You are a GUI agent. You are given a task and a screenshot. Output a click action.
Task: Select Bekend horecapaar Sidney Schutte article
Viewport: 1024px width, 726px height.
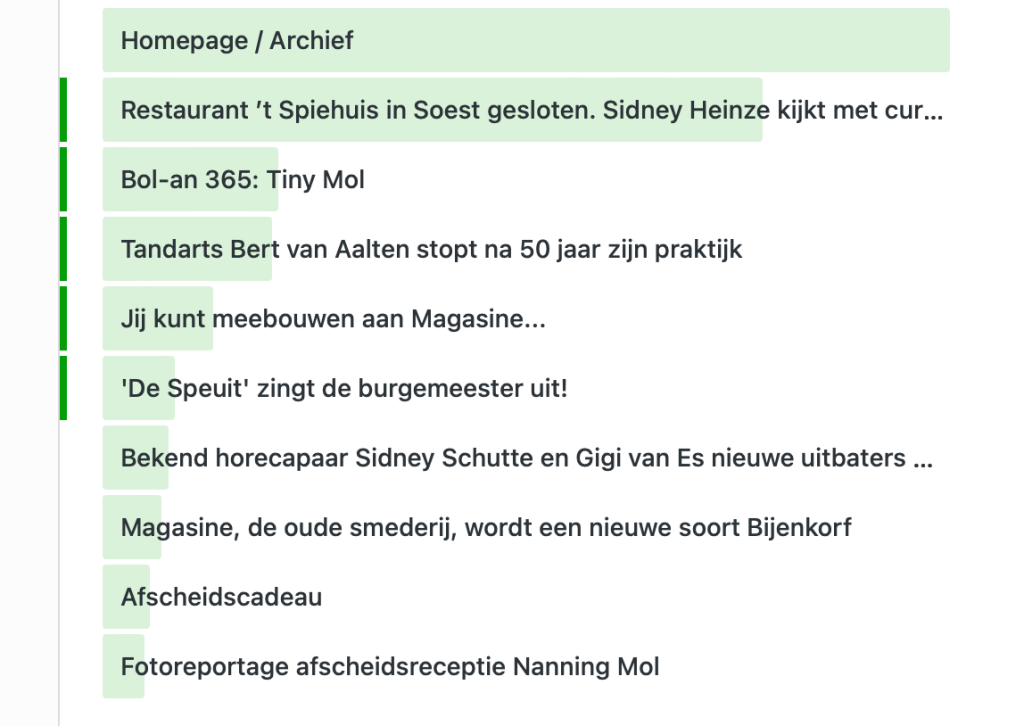pos(526,458)
